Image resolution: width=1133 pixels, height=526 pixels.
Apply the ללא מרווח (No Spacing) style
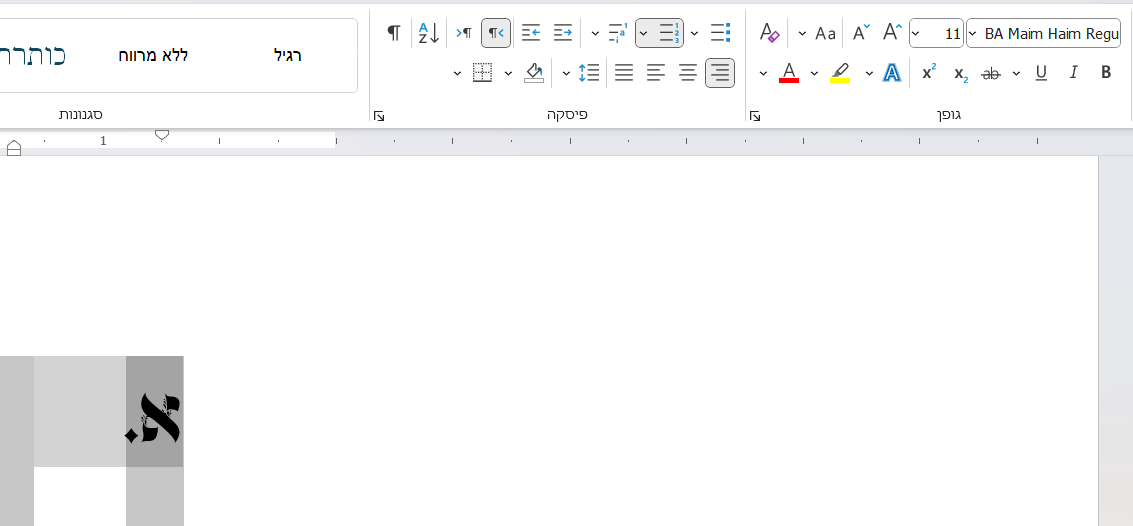tap(153, 55)
